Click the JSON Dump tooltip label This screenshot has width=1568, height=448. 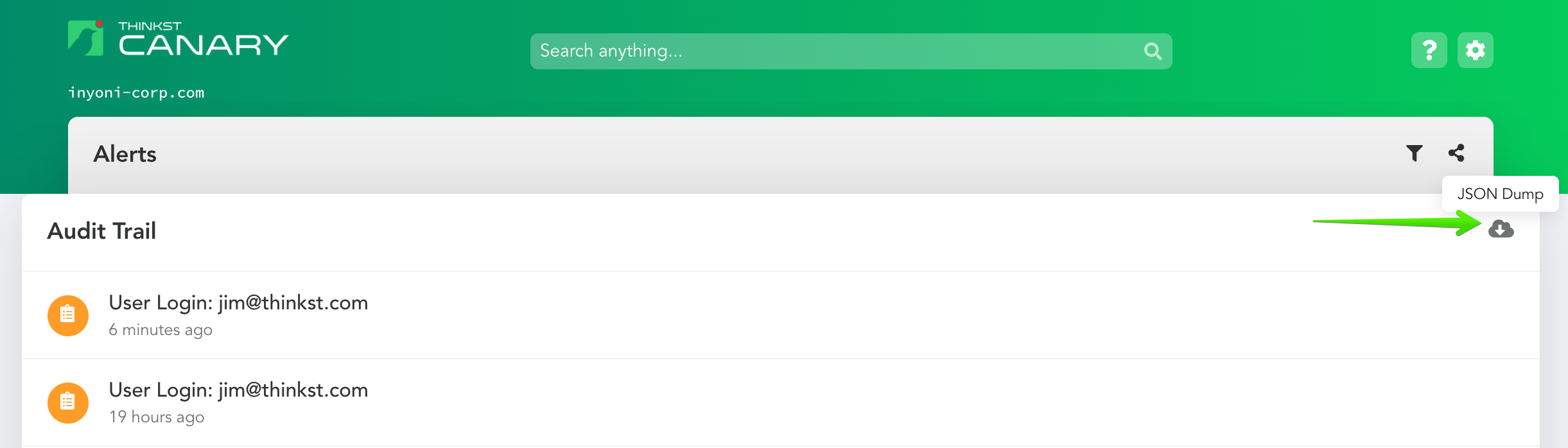[x=1500, y=194]
